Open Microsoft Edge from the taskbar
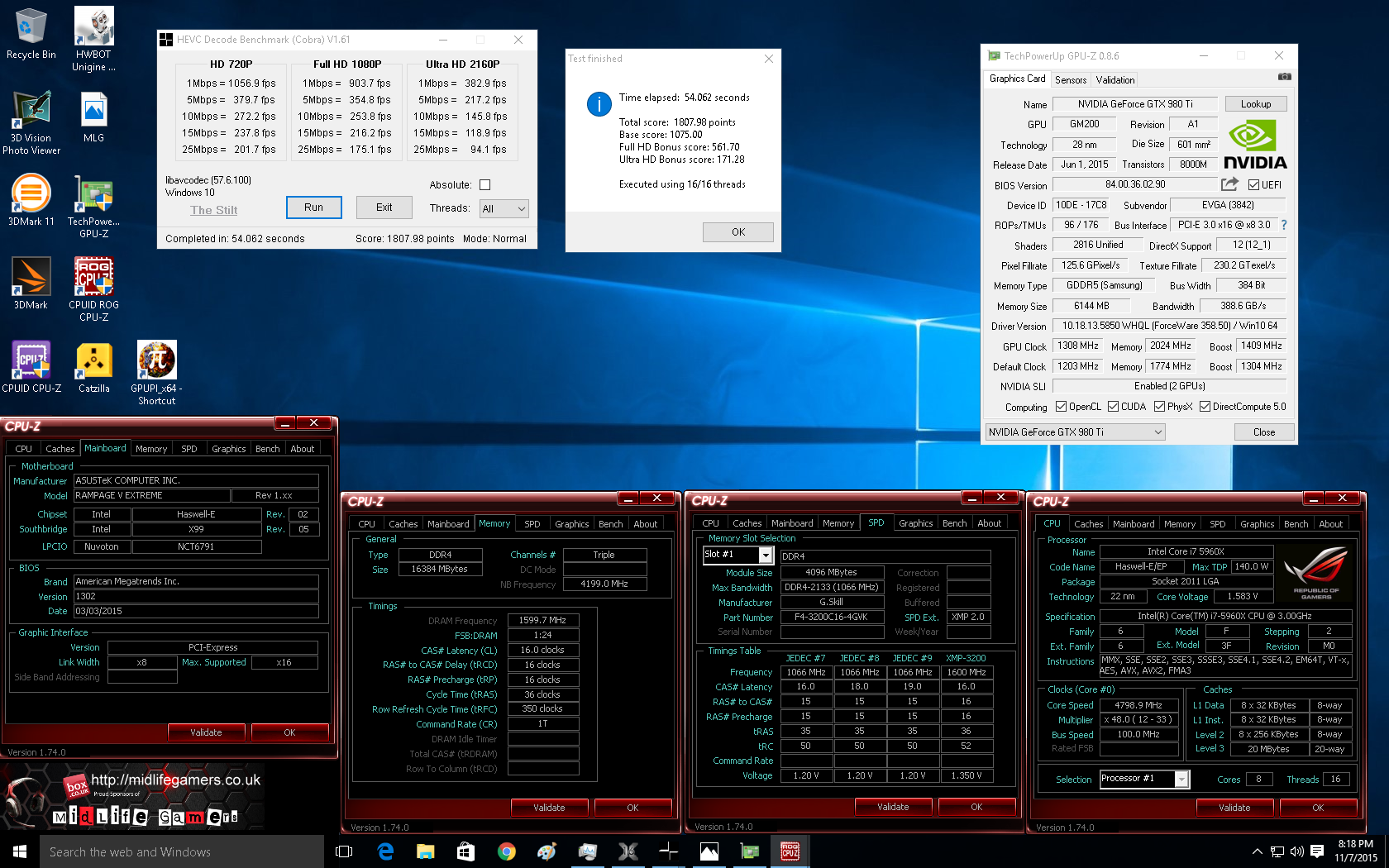The image size is (1389, 868). (385, 851)
